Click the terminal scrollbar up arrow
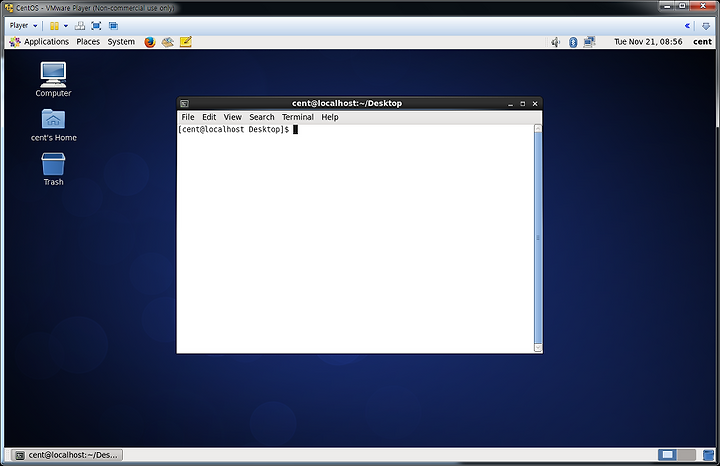The image size is (720, 466). point(538,129)
